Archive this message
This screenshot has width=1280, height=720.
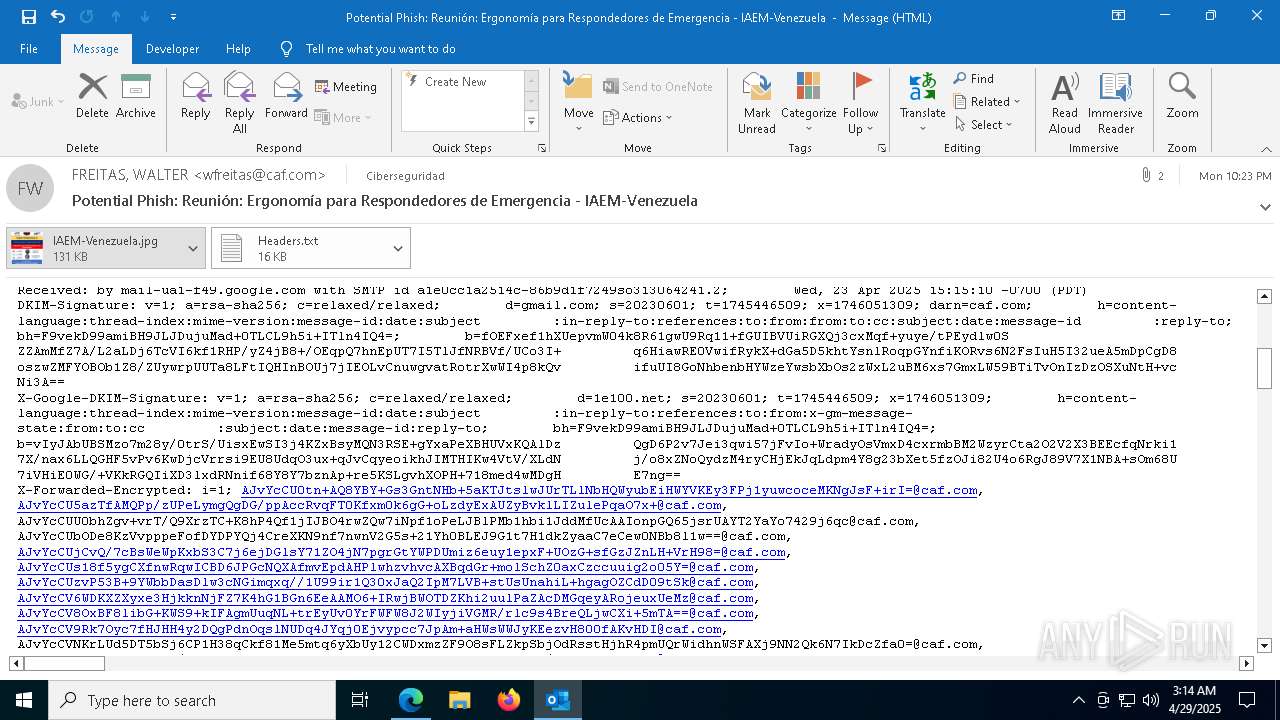(136, 96)
